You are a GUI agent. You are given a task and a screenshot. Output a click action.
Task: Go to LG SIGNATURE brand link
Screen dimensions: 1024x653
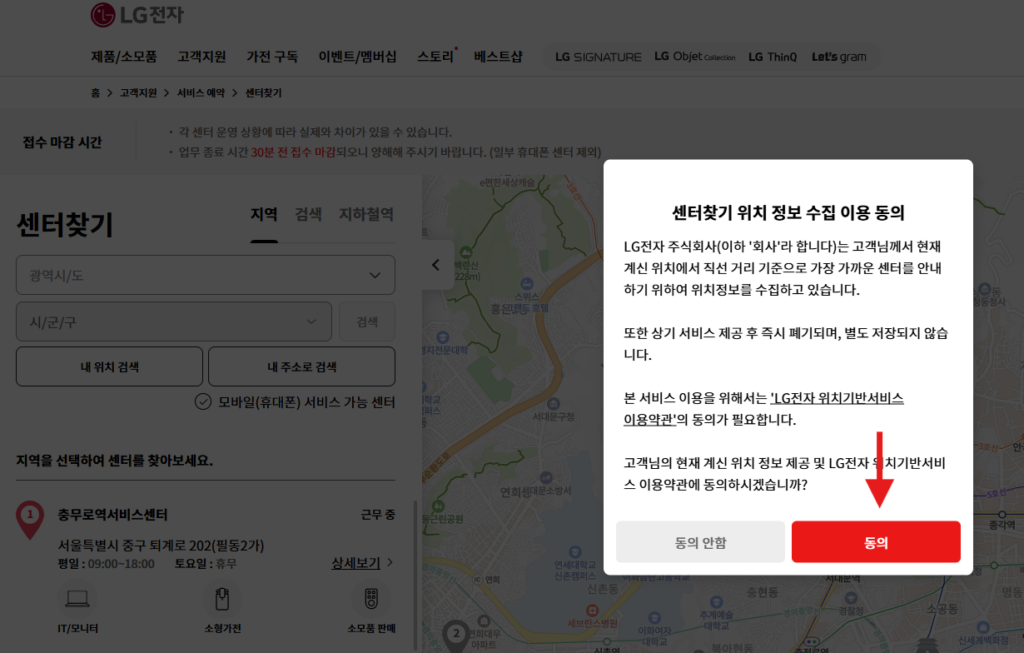point(598,57)
